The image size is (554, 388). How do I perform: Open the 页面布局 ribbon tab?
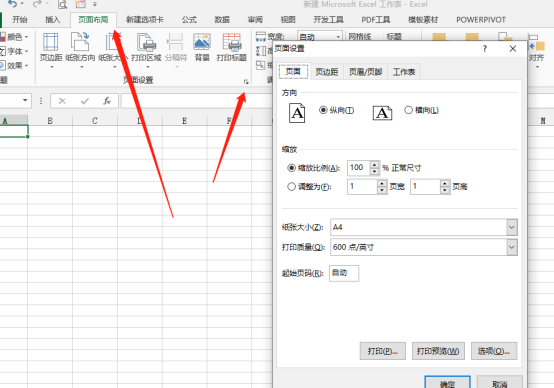coord(93,20)
